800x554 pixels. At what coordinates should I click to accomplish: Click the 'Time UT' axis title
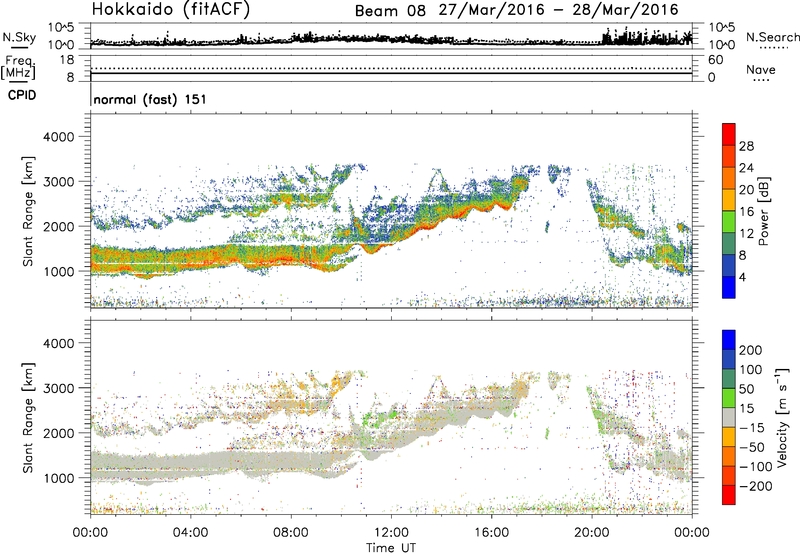391,548
